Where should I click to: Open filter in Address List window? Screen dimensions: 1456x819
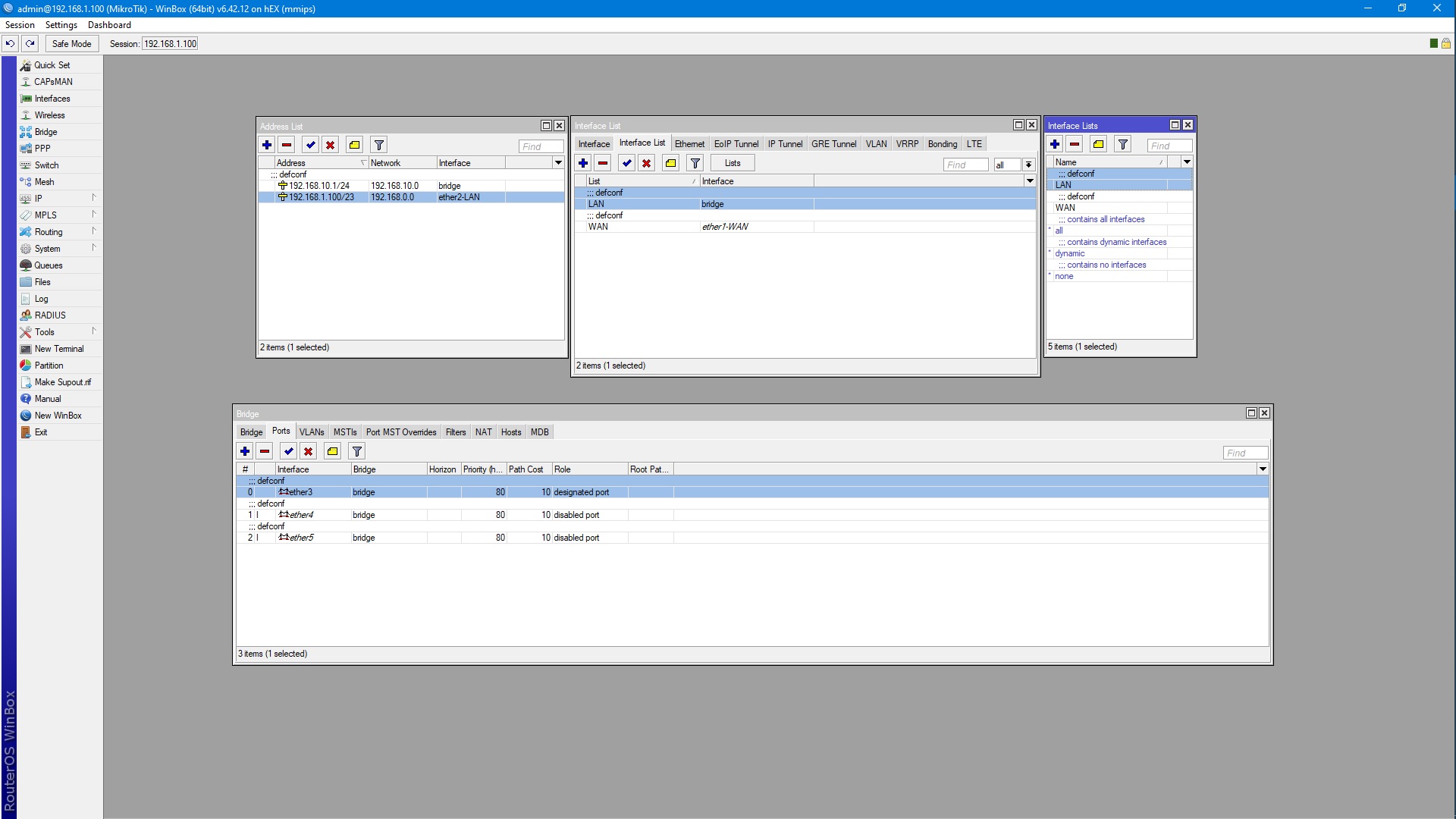379,145
